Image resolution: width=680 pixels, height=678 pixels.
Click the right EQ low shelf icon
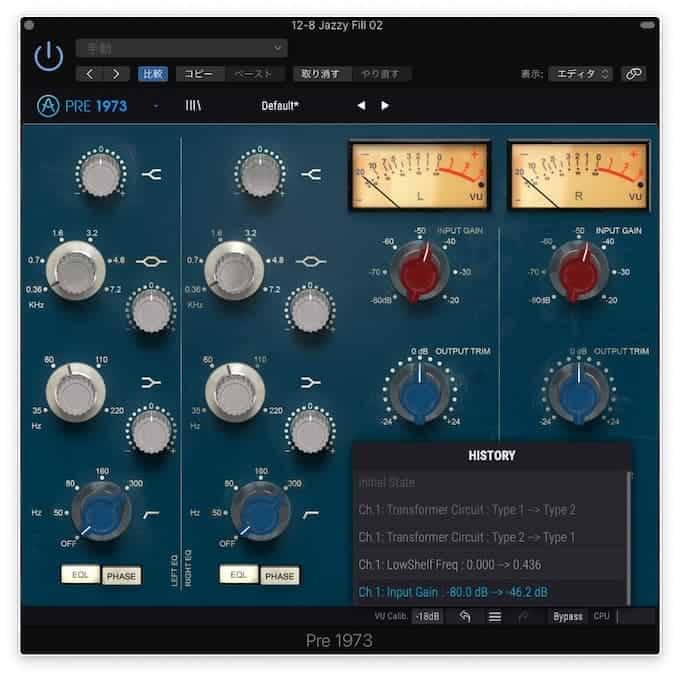coord(310,383)
